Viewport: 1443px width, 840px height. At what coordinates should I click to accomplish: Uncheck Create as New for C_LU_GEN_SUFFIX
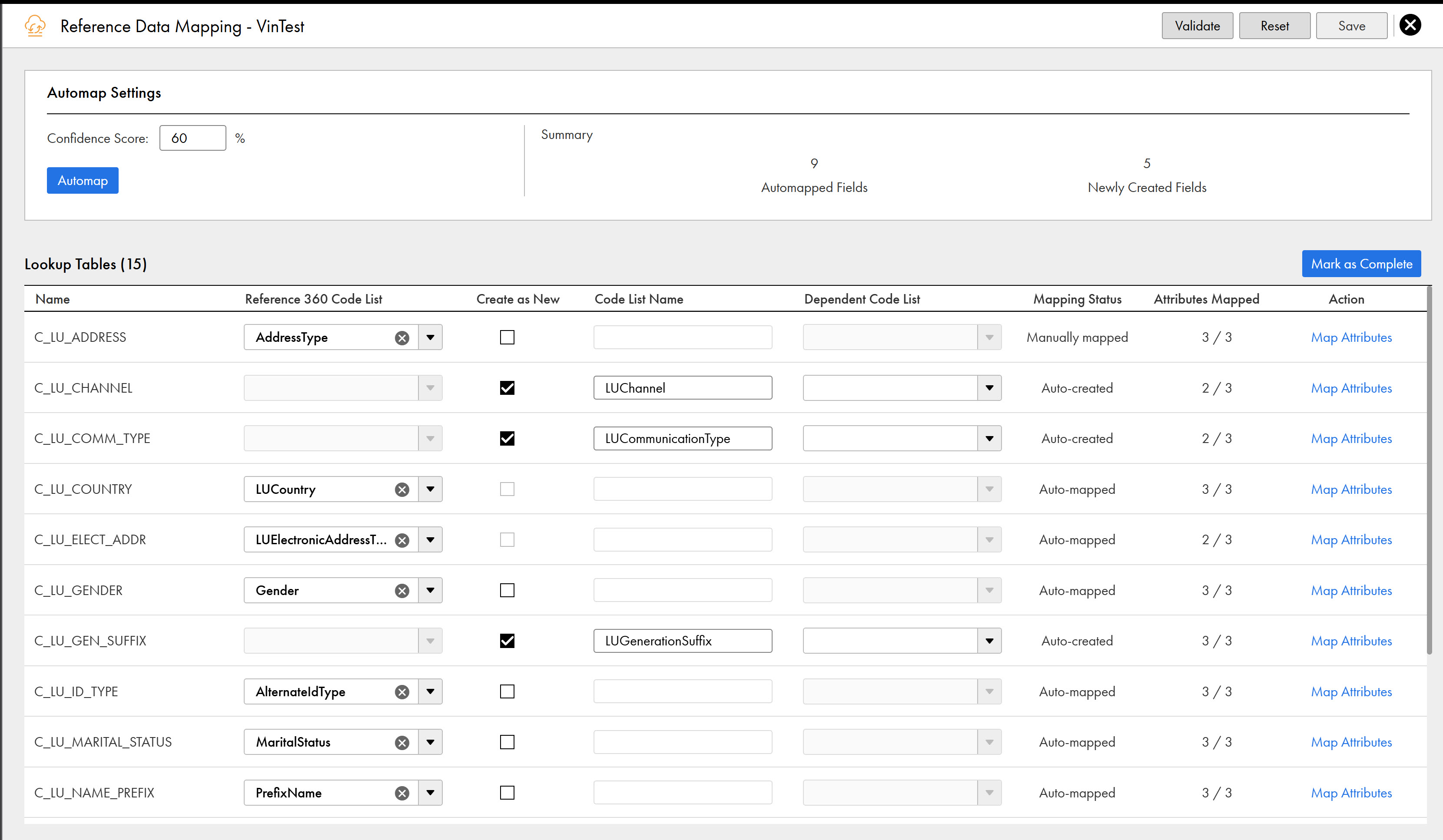(507, 641)
